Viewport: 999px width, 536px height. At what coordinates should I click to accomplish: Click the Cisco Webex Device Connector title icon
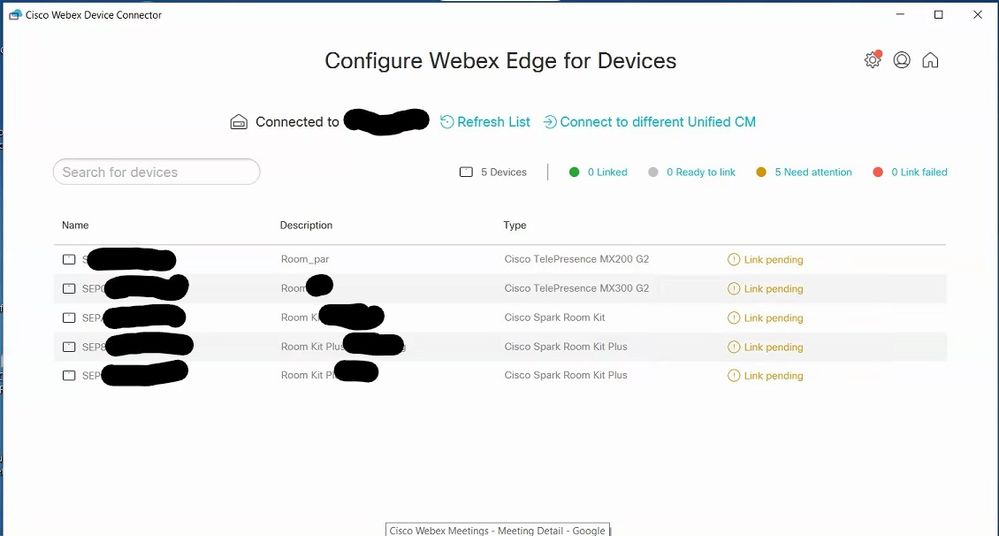click(x=15, y=15)
